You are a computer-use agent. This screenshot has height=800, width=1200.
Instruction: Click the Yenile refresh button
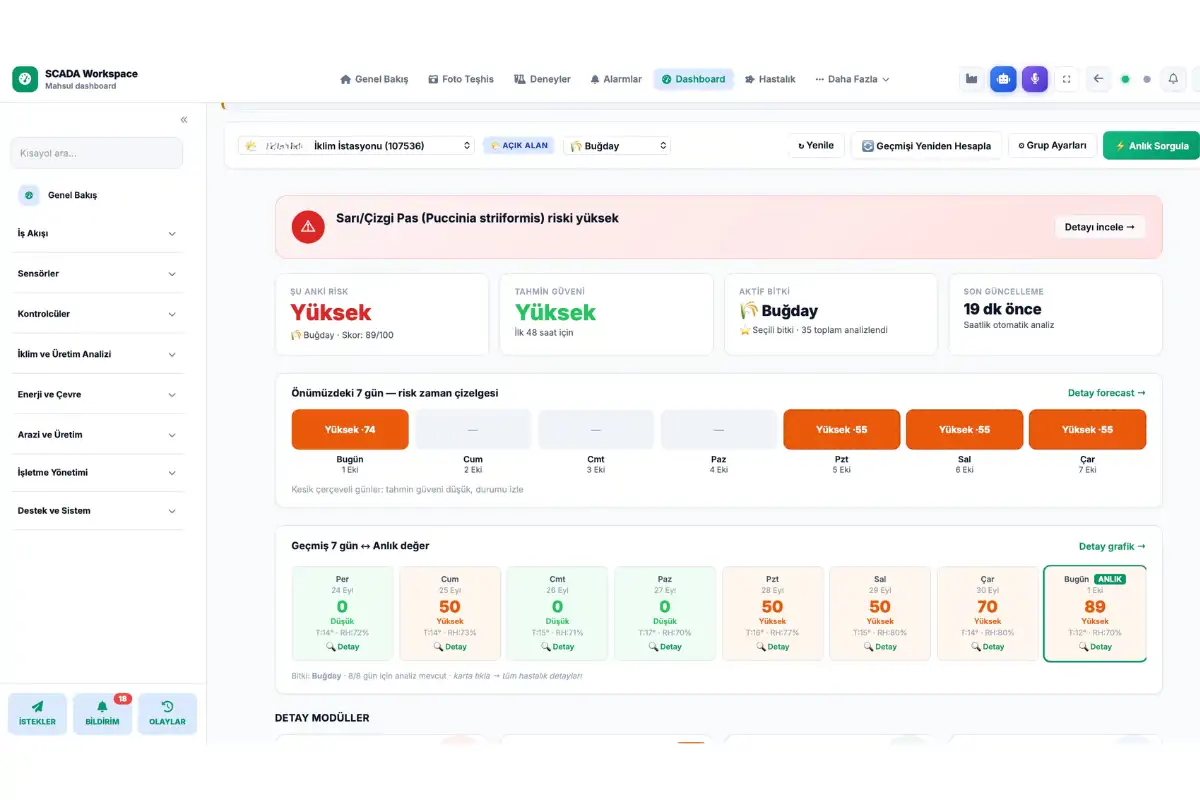(816, 146)
